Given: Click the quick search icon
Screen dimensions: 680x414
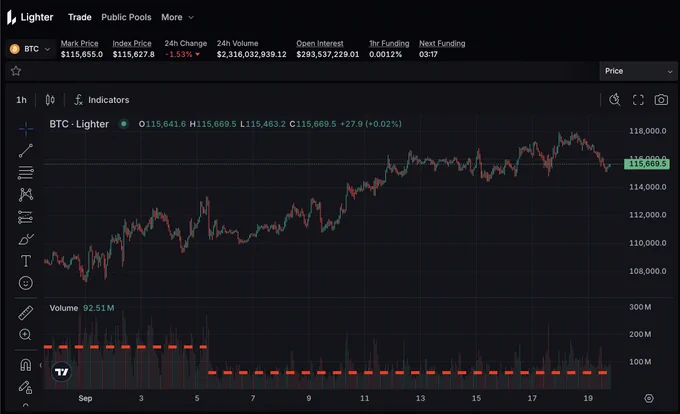Looking at the screenshot, I should (x=615, y=100).
